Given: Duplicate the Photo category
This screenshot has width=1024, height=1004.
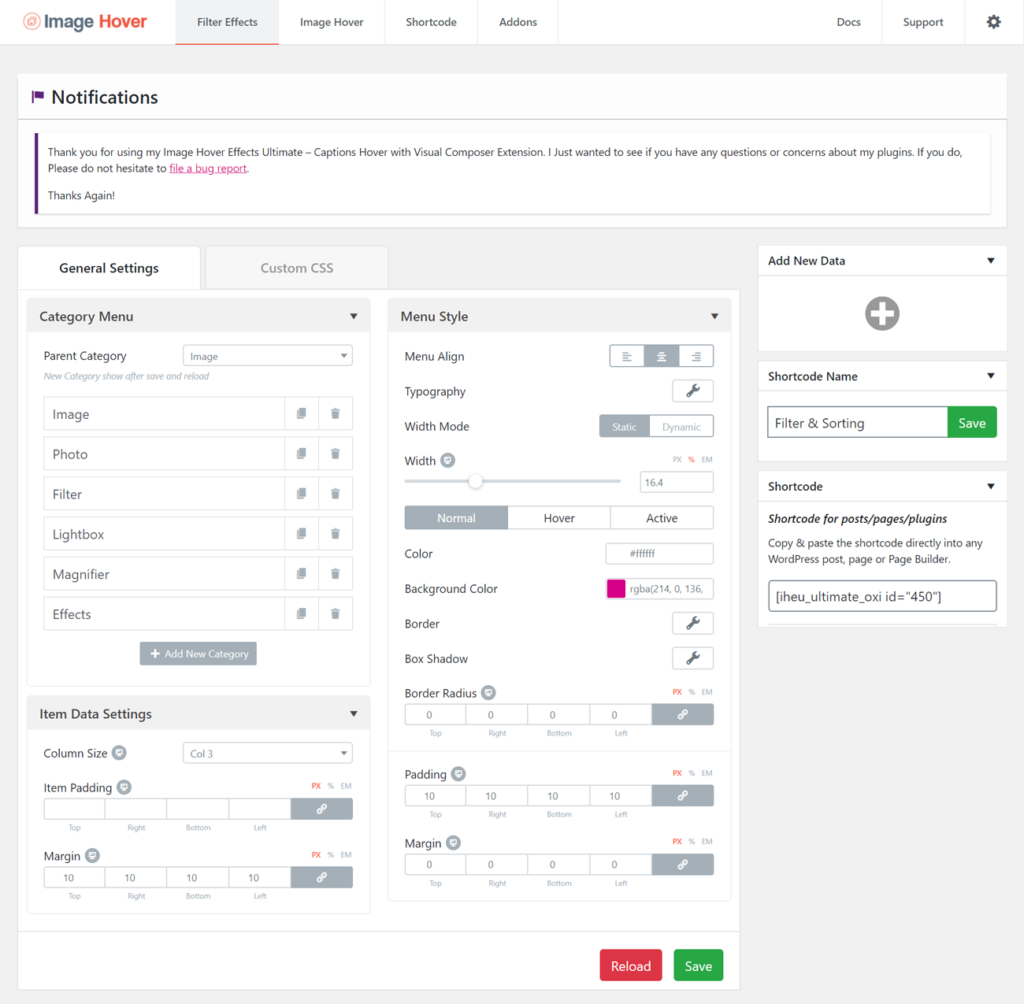Looking at the screenshot, I should (302, 453).
